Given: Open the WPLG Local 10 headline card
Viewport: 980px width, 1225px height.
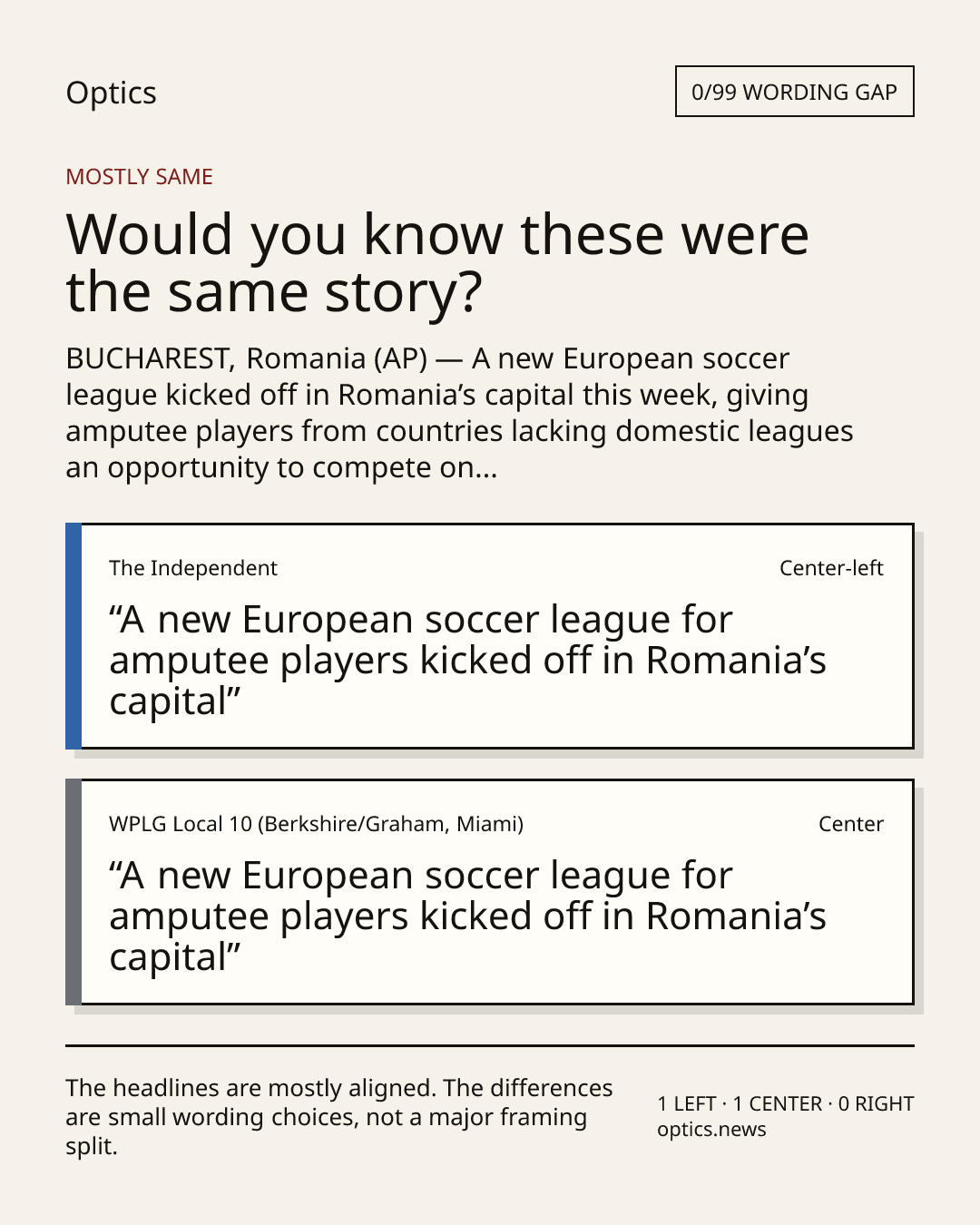Looking at the screenshot, I should (x=489, y=892).
